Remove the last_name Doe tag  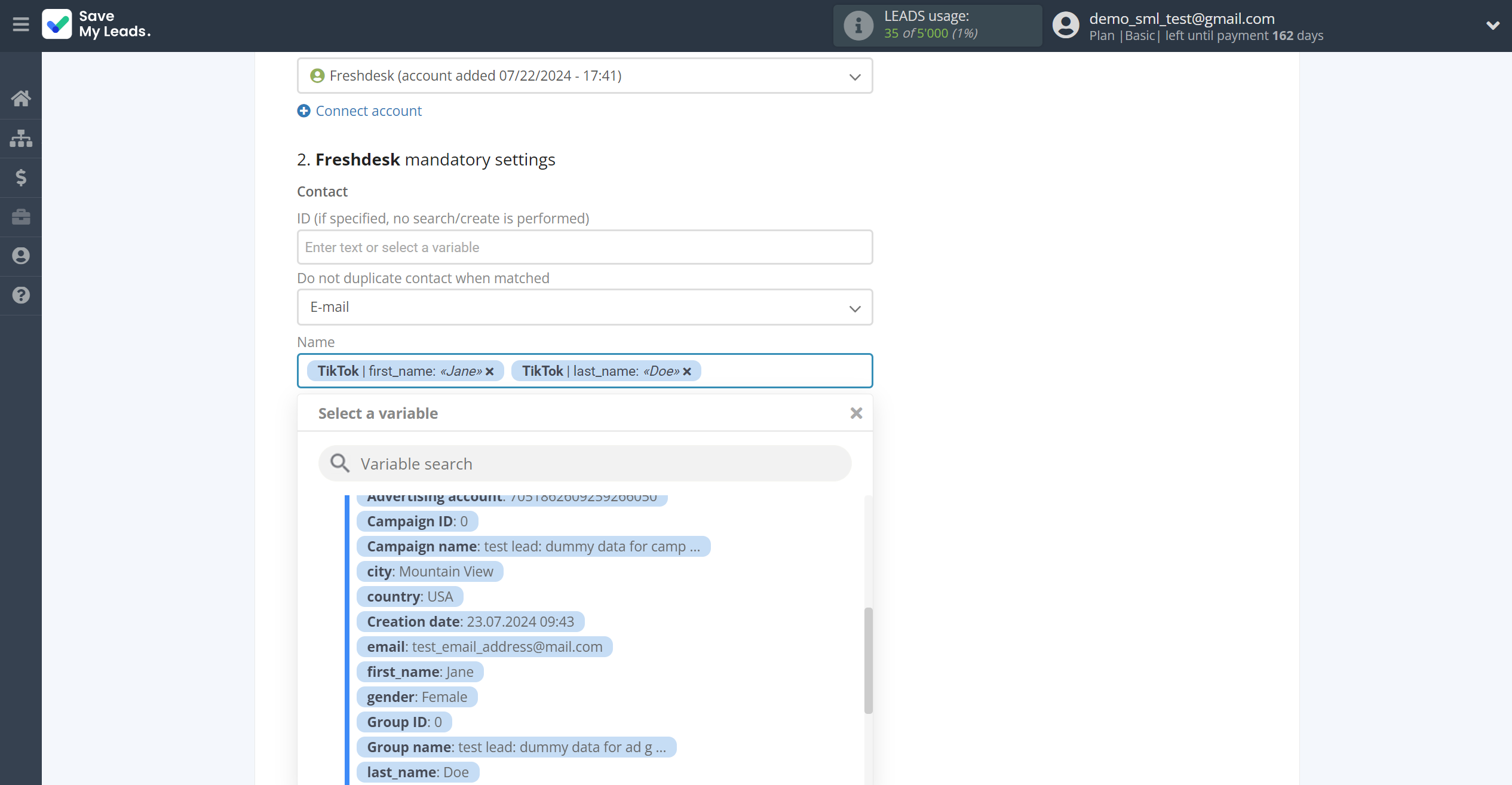(687, 372)
